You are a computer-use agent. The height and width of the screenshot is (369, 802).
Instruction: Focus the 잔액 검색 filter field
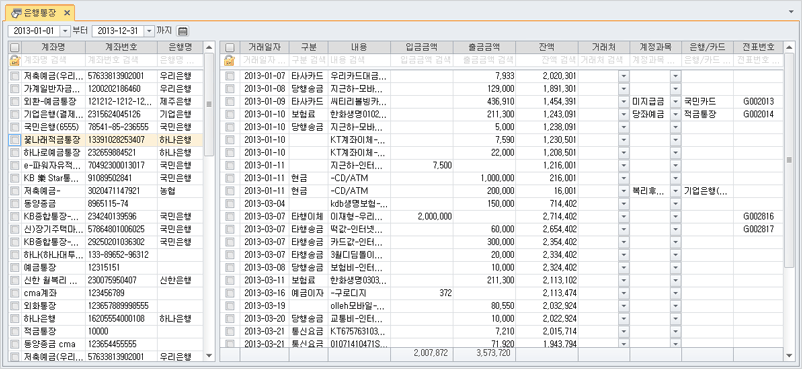point(546,60)
